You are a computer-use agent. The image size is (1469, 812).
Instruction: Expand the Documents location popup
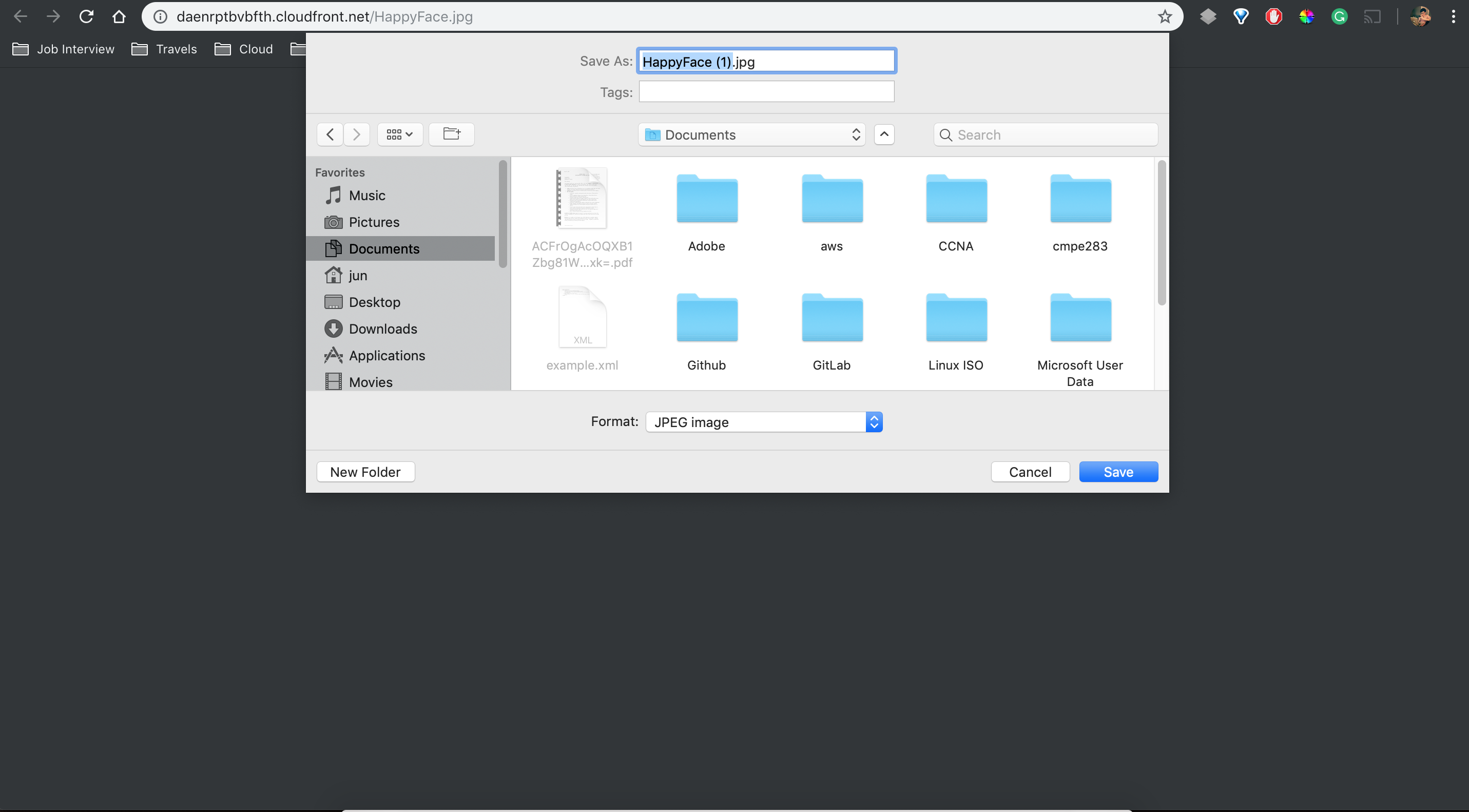point(751,134)
